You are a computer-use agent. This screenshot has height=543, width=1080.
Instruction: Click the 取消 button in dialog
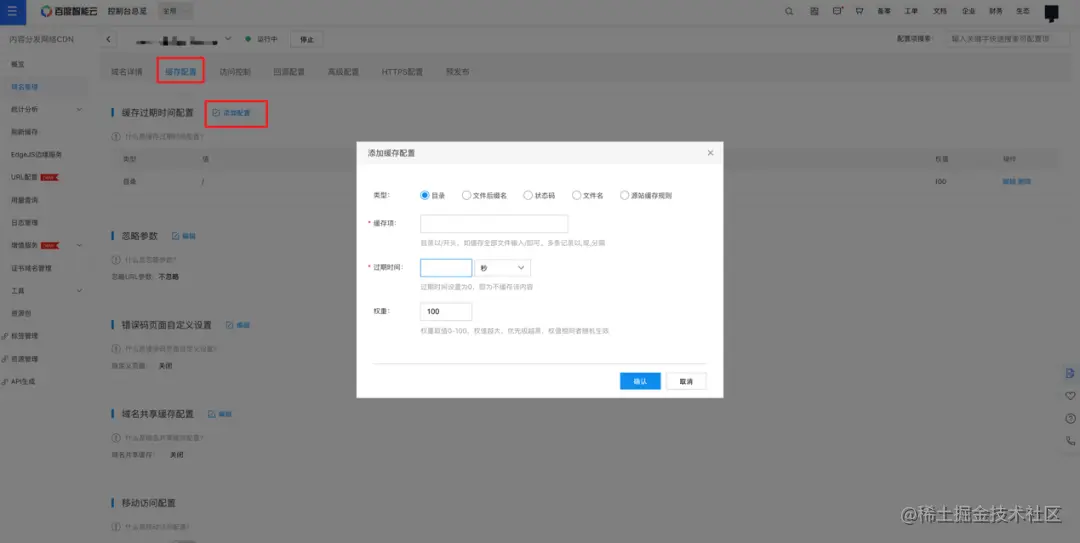686,381
